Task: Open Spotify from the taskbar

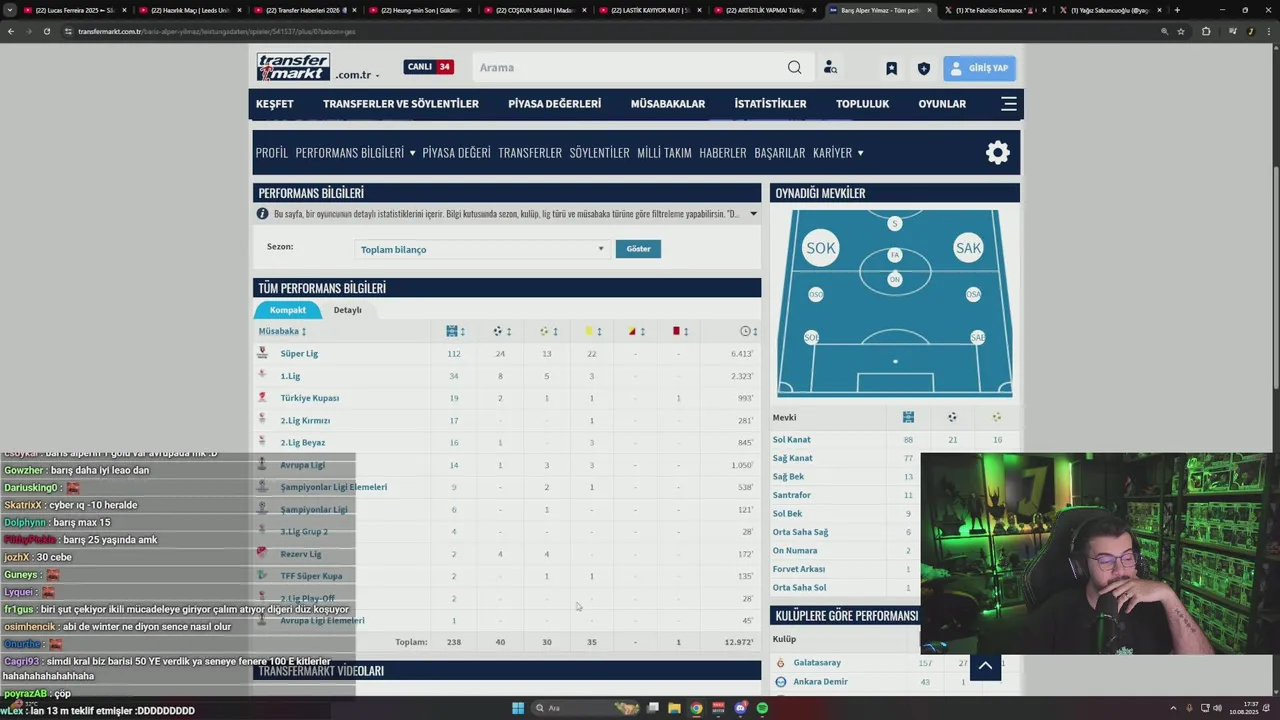Action: coord(762,708)
